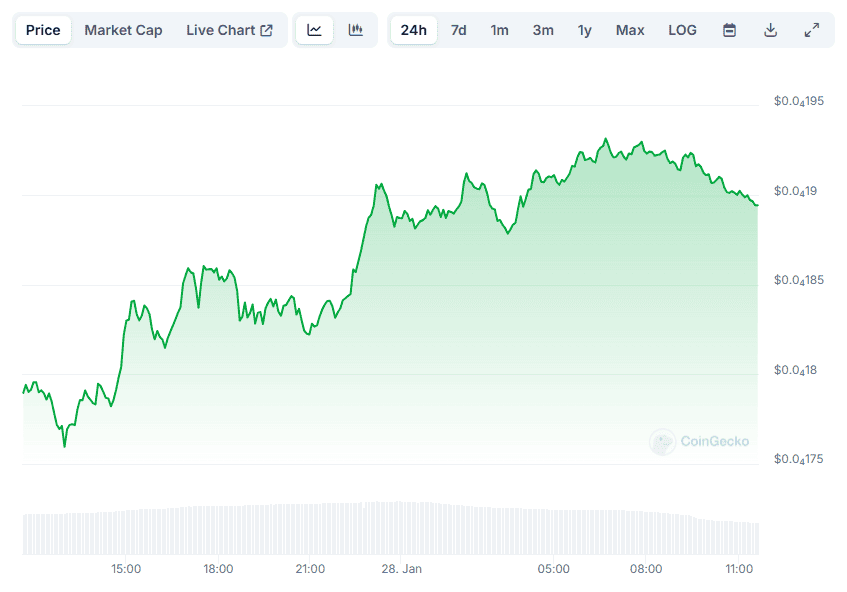Select the 7d time range
The height and width of the screenshot is (592, 847).
(458, 30)
